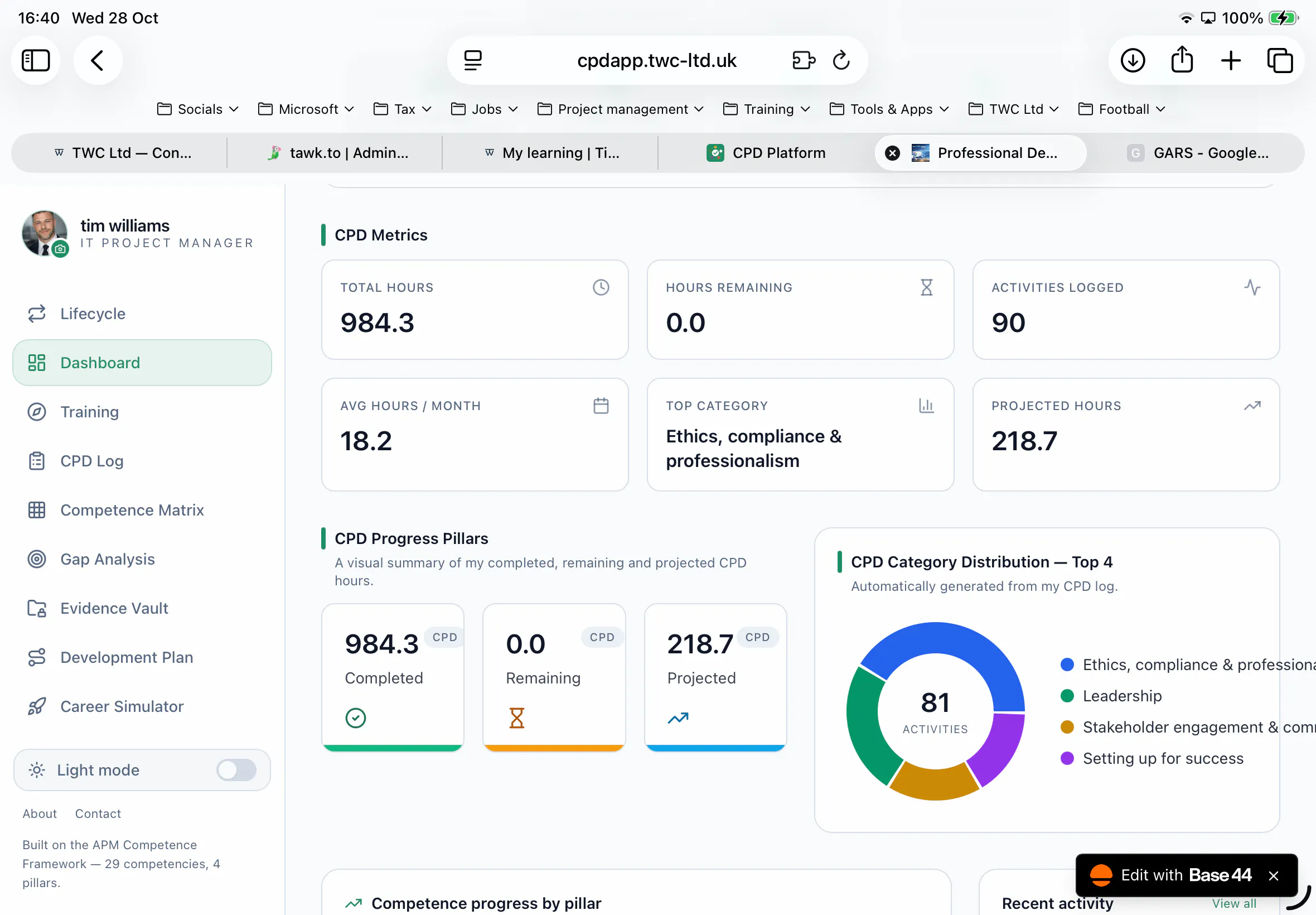Toggle the Light mode switch

pyautogui.click(x=236, y=769)
